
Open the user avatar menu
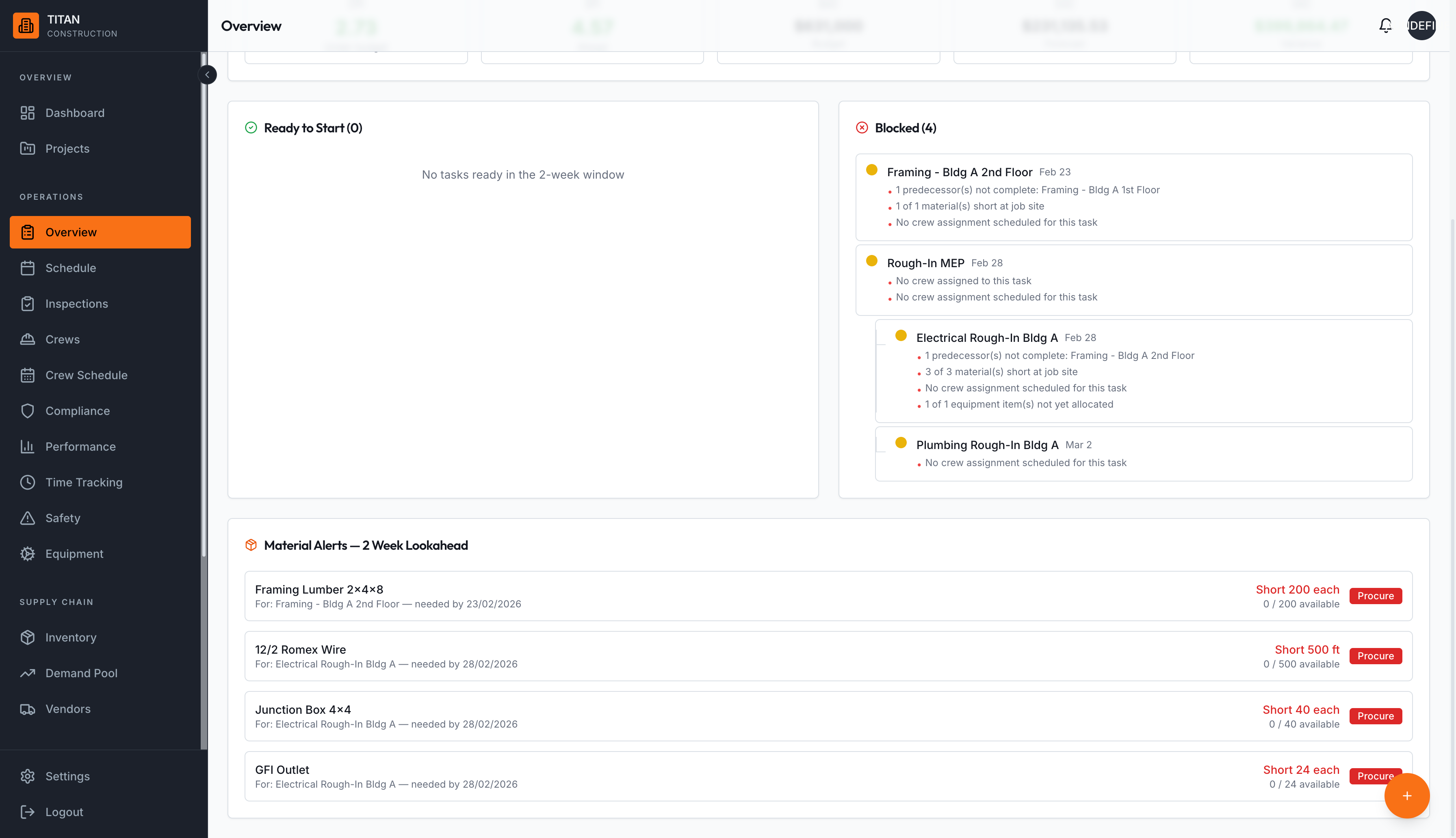pyautogui.click(x=1421, y=25)
